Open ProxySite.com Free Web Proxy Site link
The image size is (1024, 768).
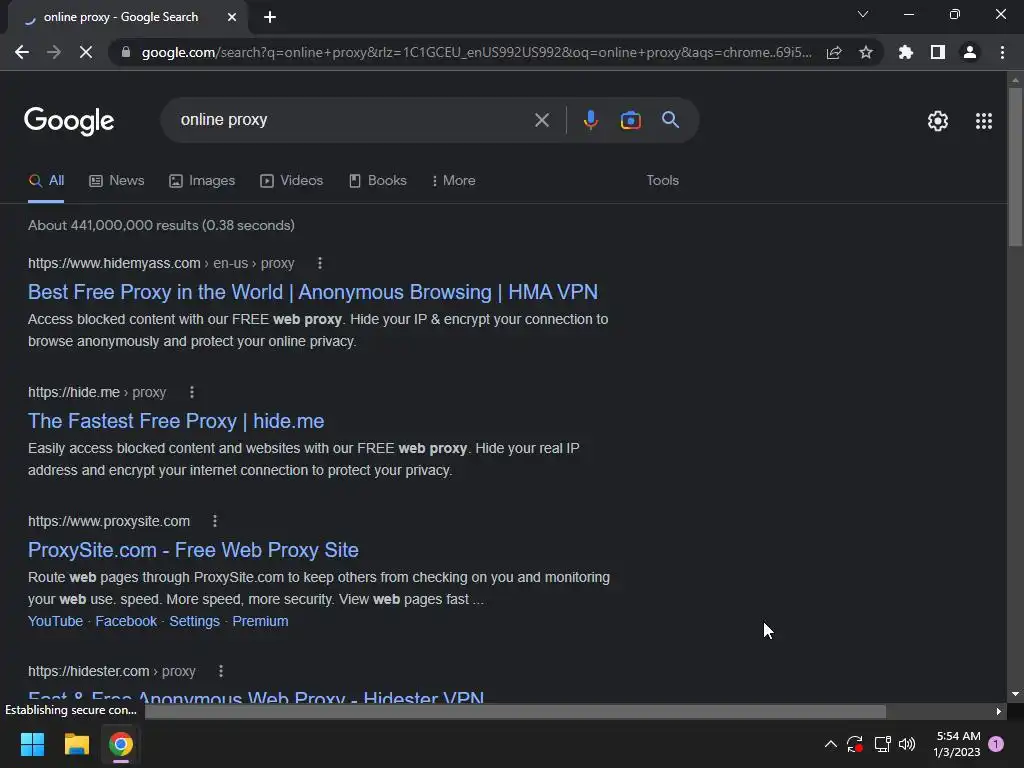tap(193, 550)
